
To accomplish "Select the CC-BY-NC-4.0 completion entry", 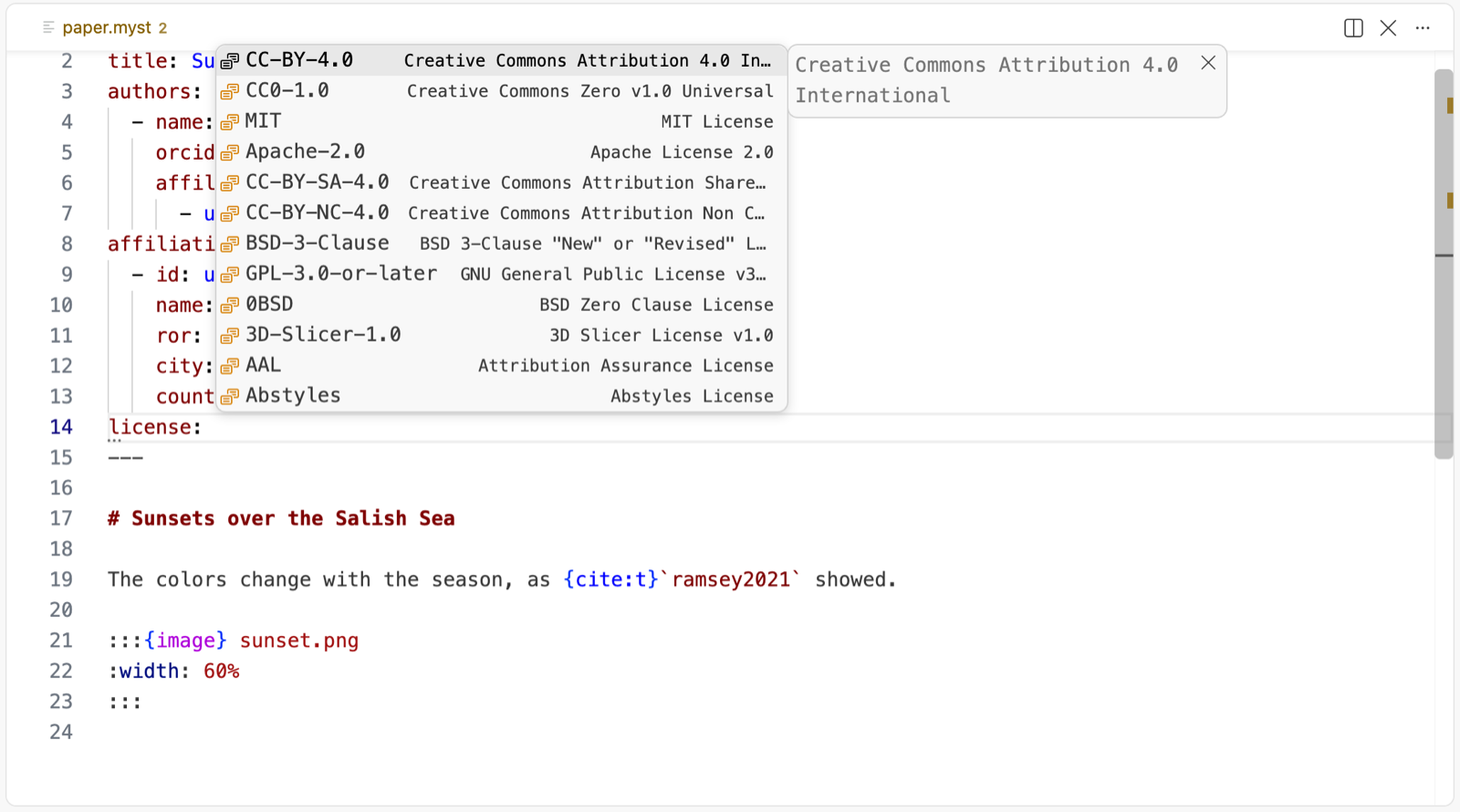I will click(x=501, y=213).
